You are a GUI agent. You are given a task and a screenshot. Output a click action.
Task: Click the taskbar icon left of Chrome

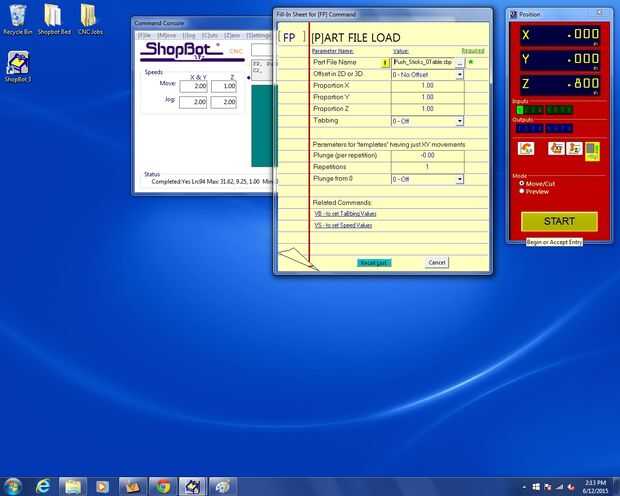click(x=133, y=486)
